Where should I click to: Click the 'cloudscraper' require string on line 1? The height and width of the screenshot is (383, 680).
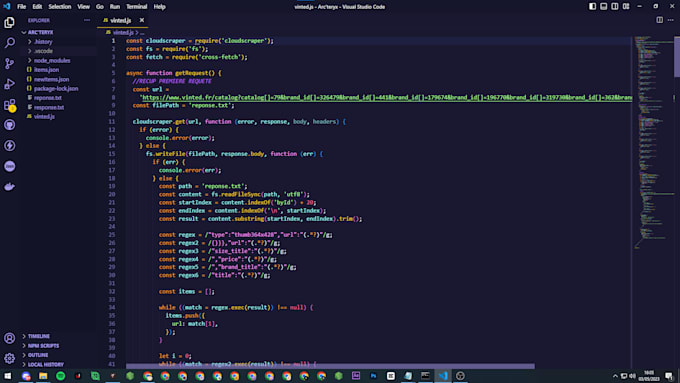point(245,41)
